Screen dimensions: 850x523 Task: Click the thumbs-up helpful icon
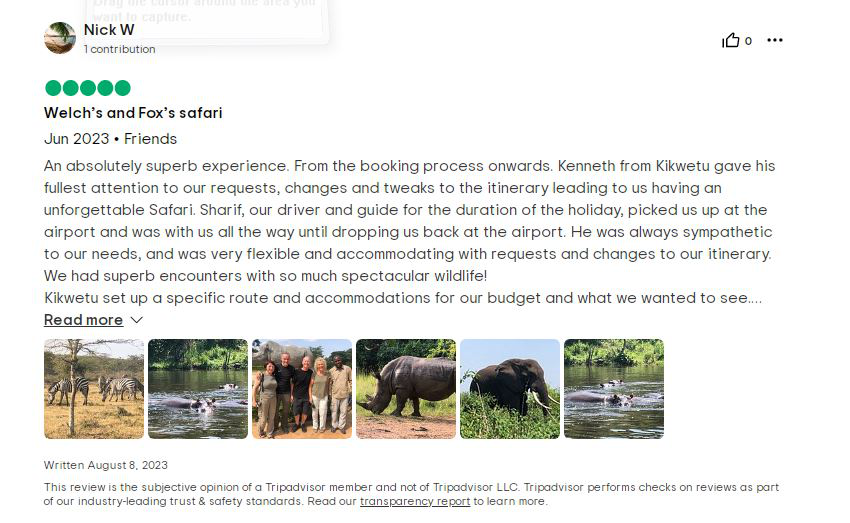(x=730, y=40)
